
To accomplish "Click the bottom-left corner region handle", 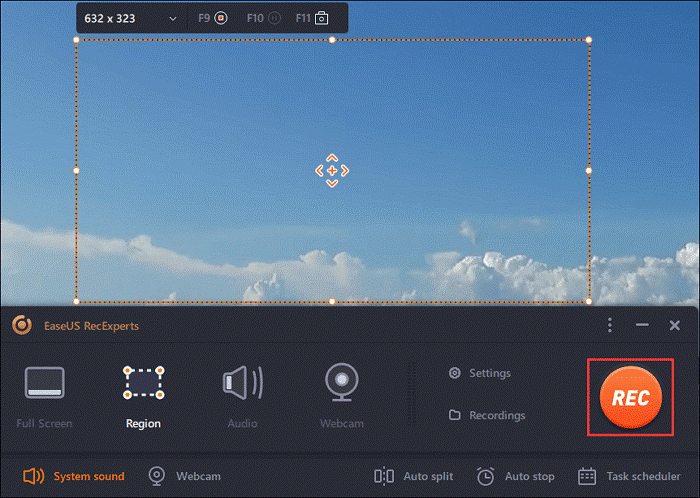I will pyautogui.click(x=76, y=302).
